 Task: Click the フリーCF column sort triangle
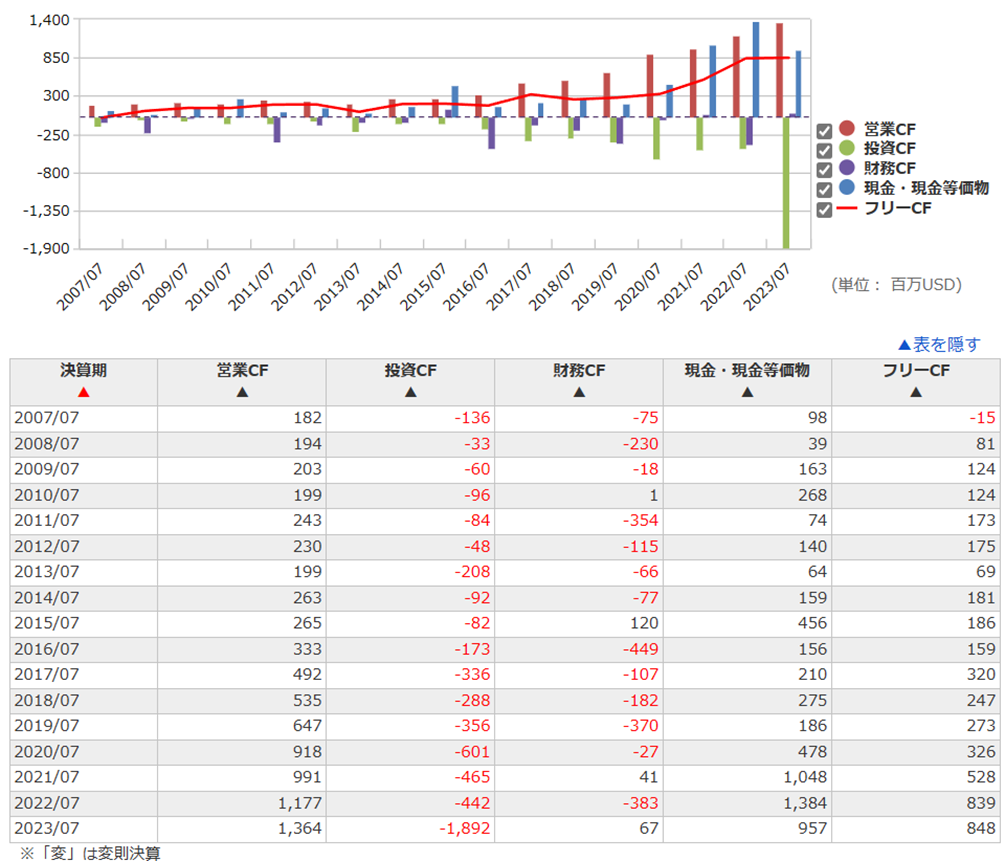click(915, 393)
